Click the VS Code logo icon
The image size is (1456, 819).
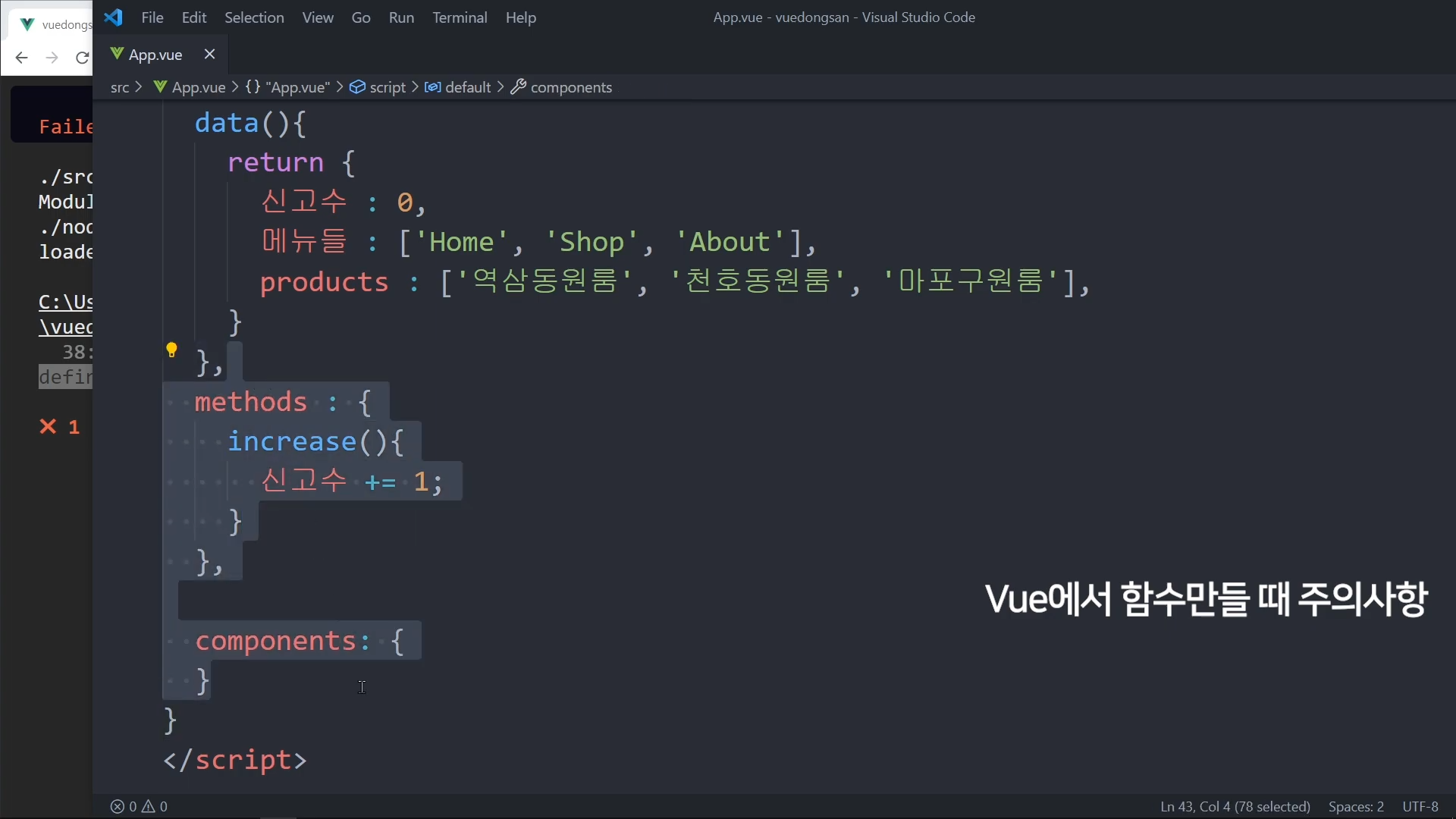click(x=114, y=17)
